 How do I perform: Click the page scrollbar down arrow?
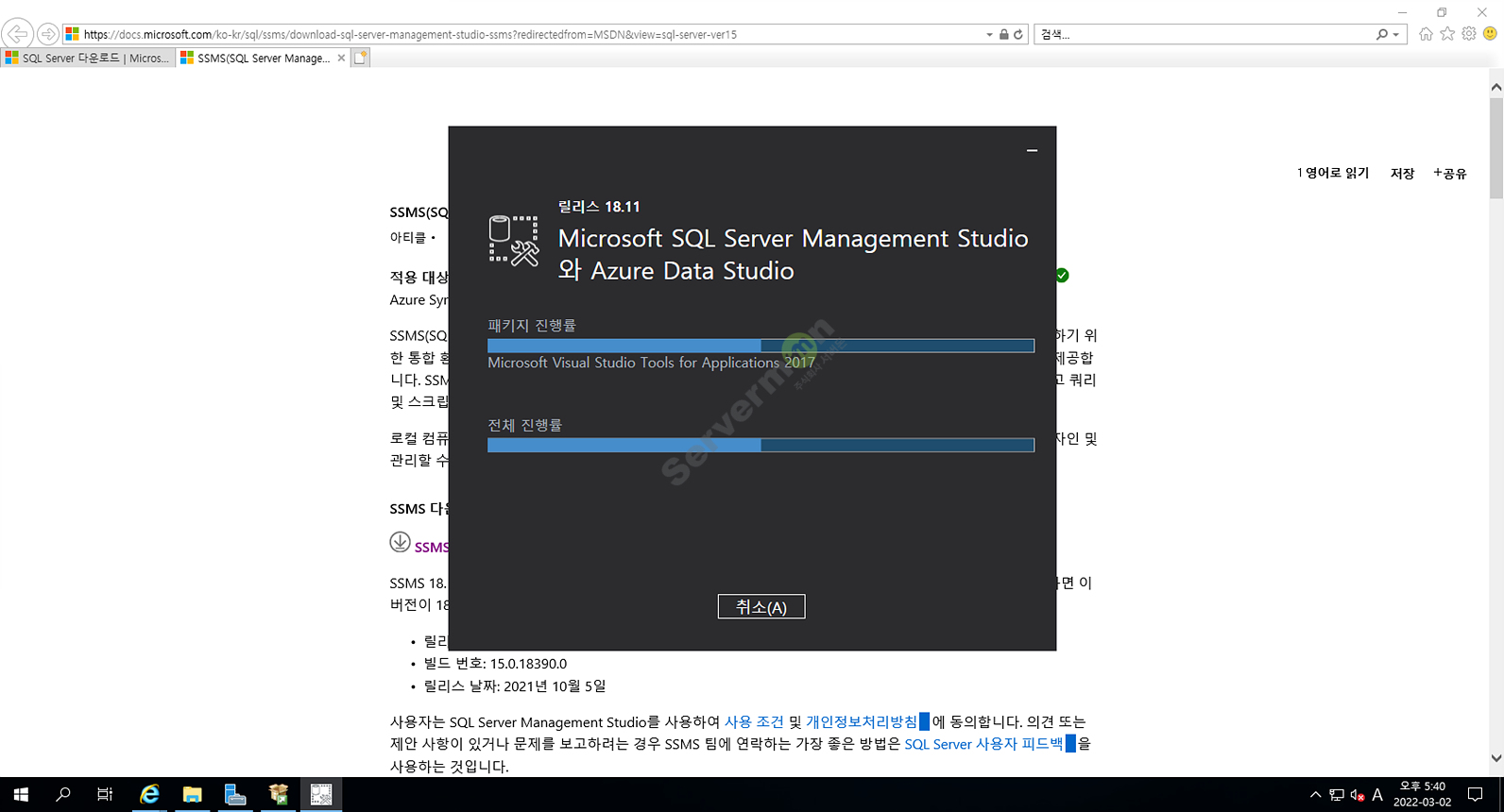click(1495, 757)
